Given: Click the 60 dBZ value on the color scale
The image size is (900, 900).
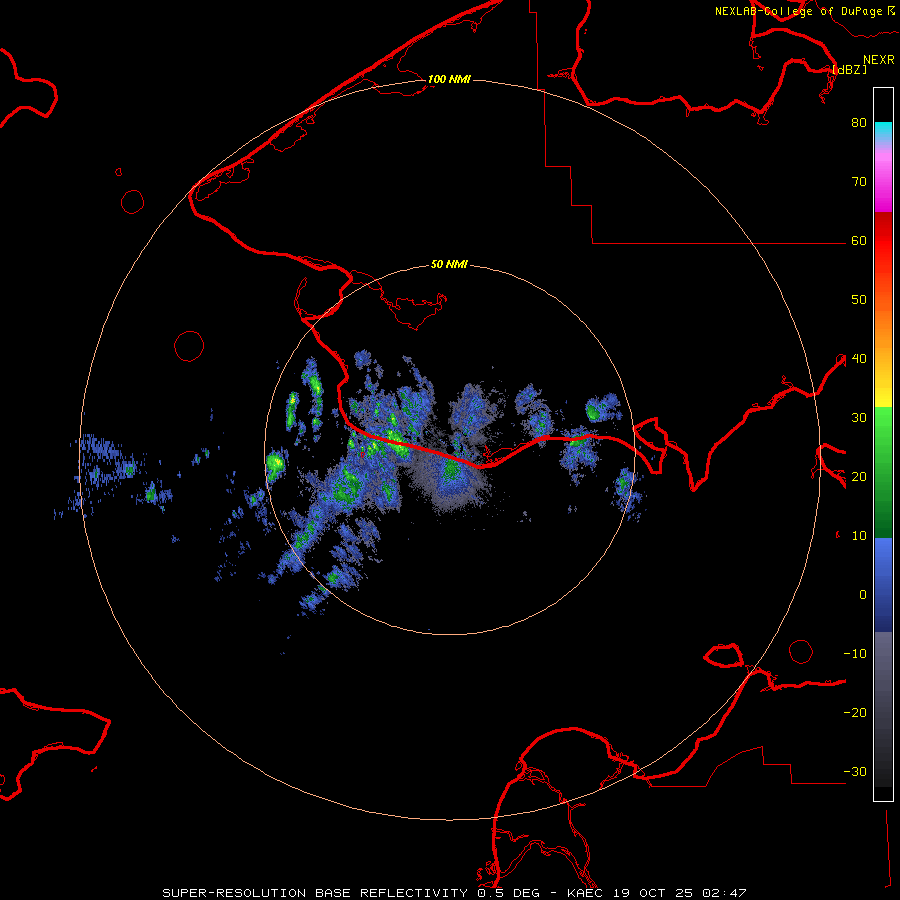Looking at the screenshot, I should click(859, 241).
